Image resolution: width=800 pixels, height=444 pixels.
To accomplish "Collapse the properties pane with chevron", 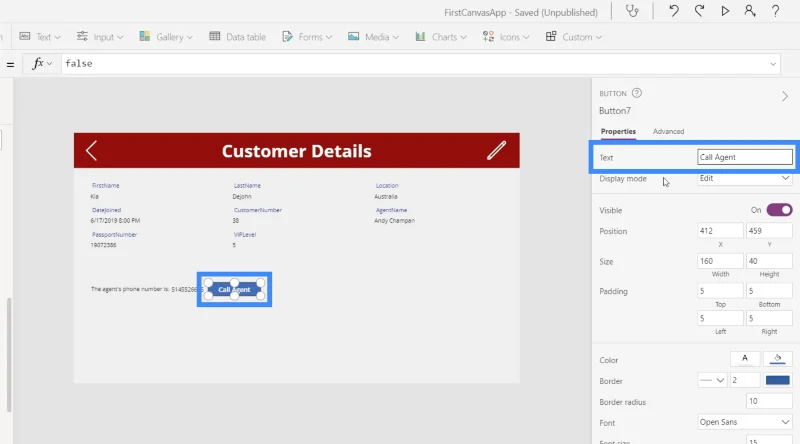I will 785,96.
